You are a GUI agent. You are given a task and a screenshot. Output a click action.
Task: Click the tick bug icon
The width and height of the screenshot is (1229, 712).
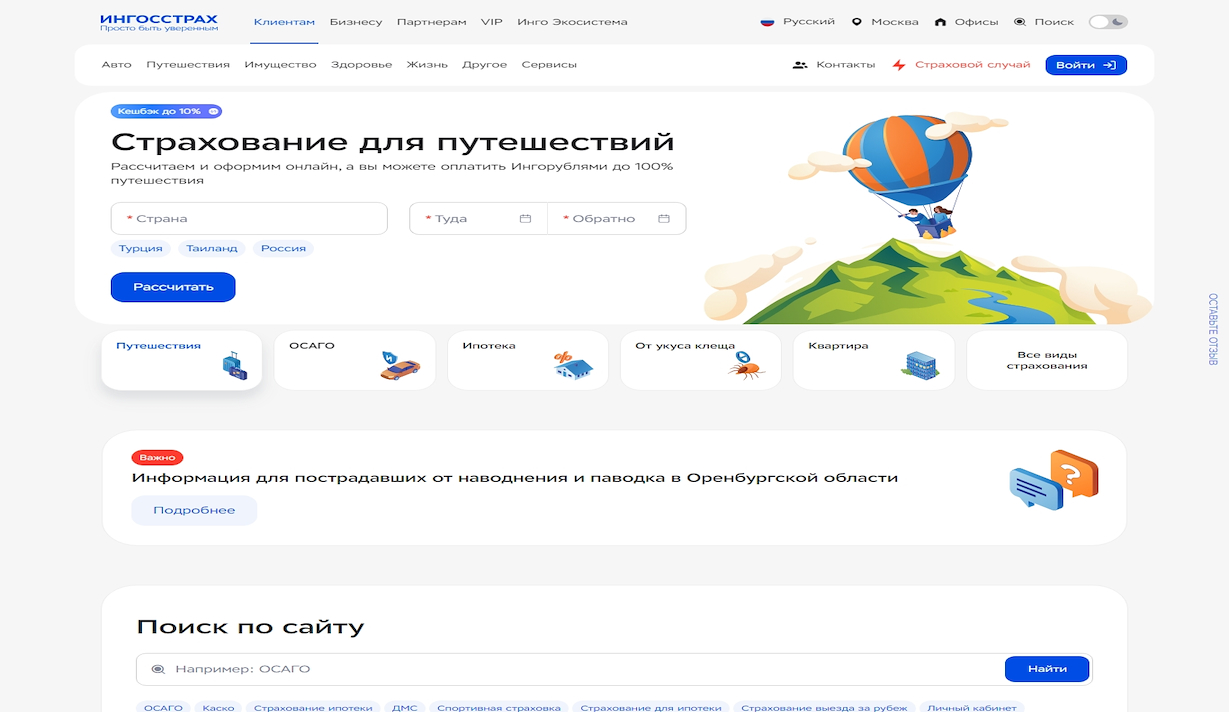pyautogui.click(x=745, y=366)
